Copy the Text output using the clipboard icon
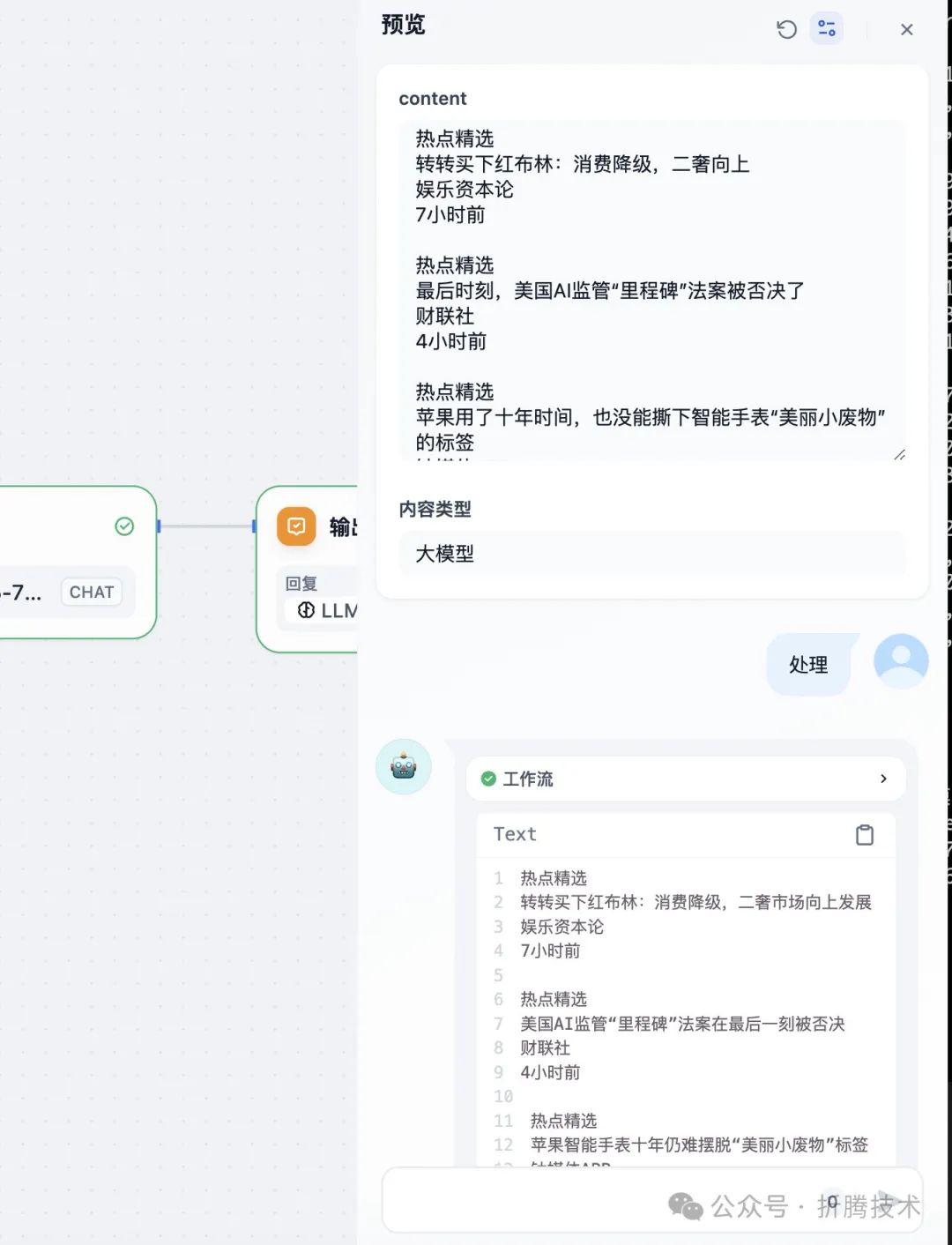The height and width of the screenshot is (1245, 952). (865, 834)
